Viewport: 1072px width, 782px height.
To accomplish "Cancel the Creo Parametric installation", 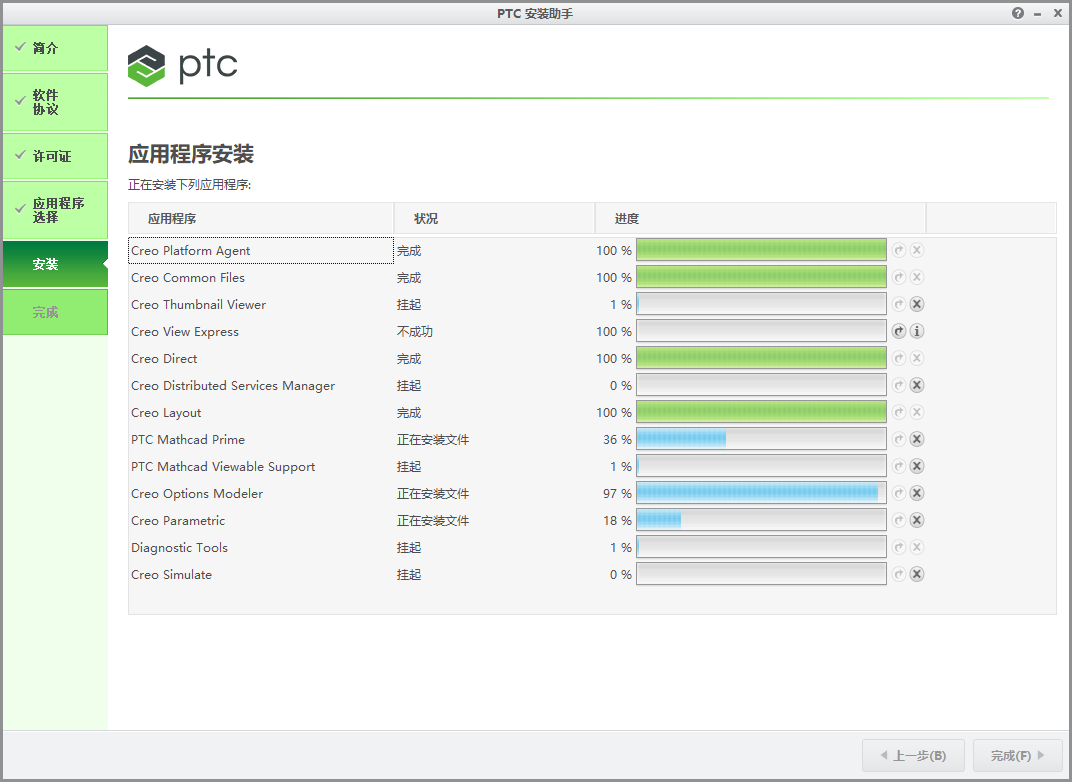I will 917,520.
